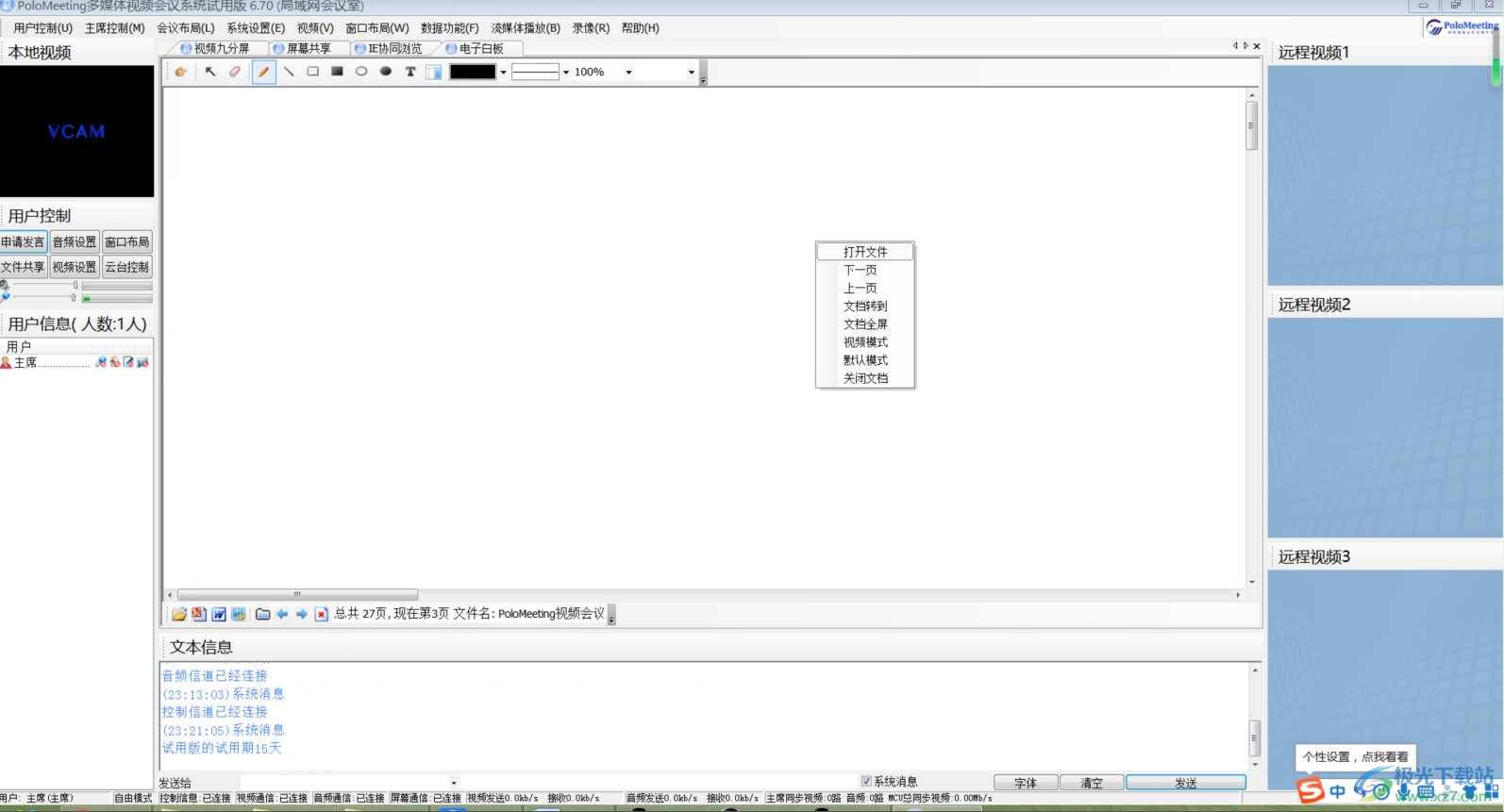Switch to the 视频九分屏 tab
The width and height of the screenshot is (1504, 812).
[x=215, y=48]
